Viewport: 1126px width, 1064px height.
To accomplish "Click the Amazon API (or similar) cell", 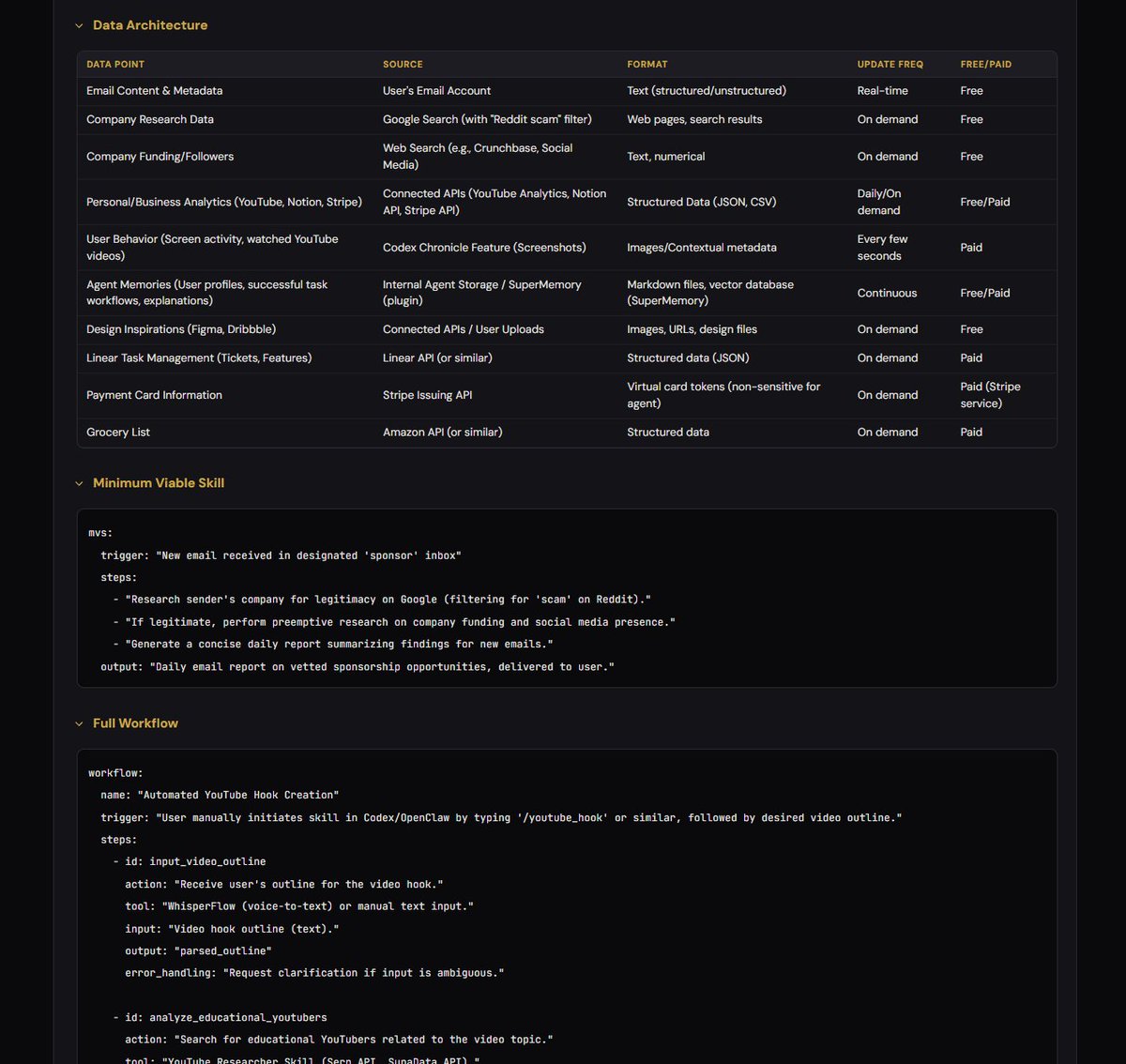I will tap(443, 433).
